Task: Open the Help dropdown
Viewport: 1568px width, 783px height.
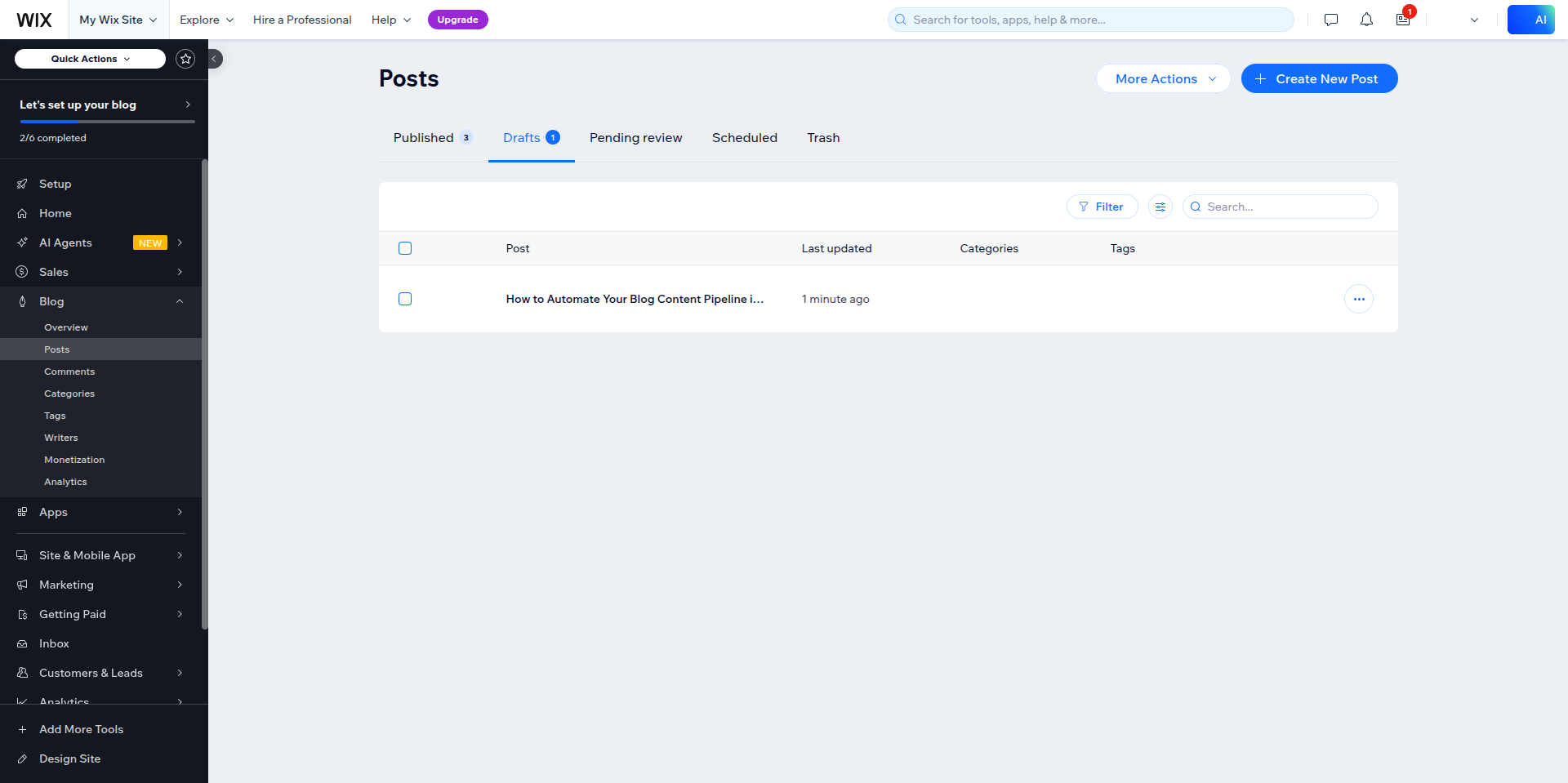Action: [x=391, y=20]
